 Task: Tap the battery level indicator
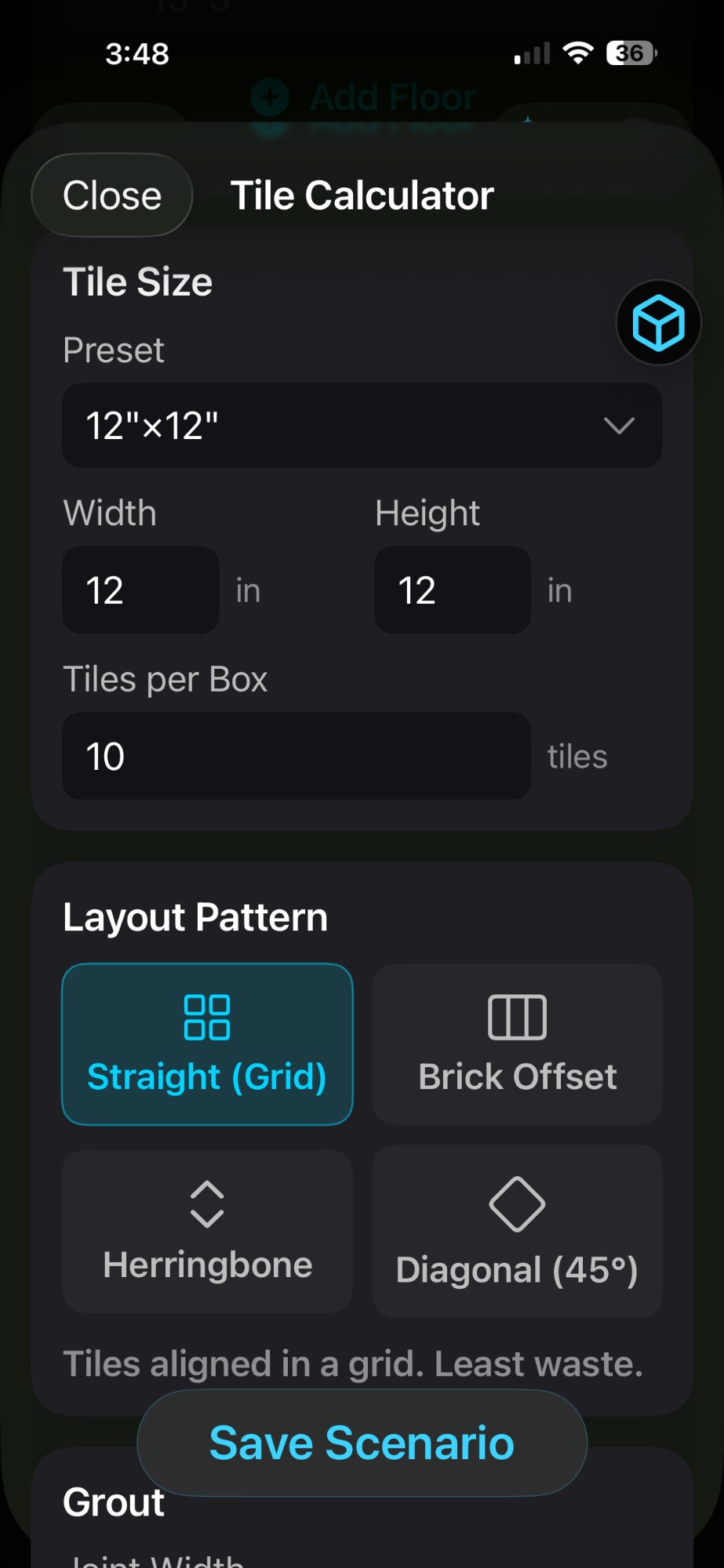tap(631, 53)
